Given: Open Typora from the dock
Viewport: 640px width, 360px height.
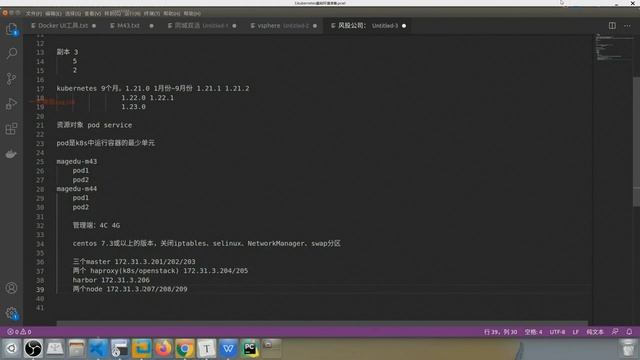Looking at the screenshot, I should [x=207, y=349].
